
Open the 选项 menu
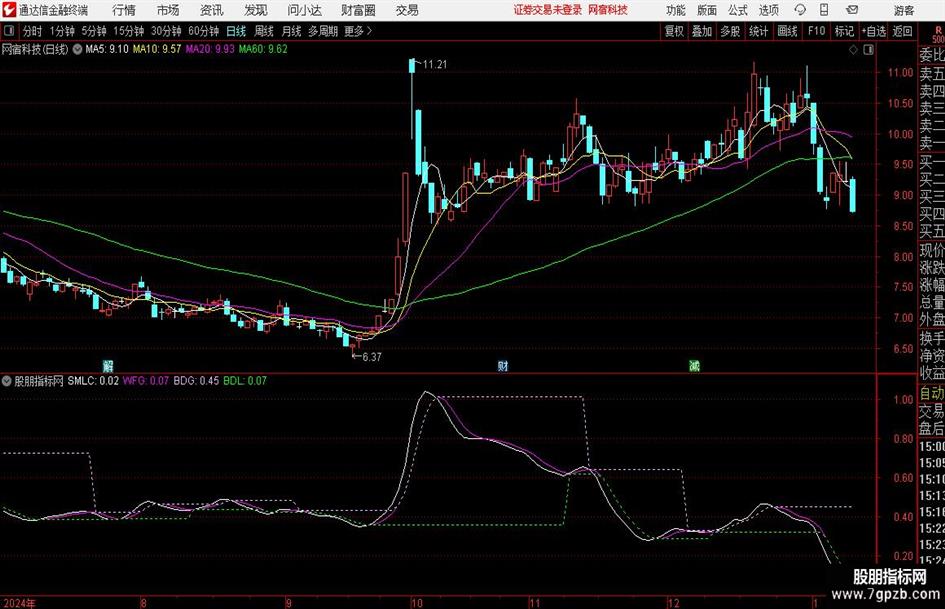768,10
